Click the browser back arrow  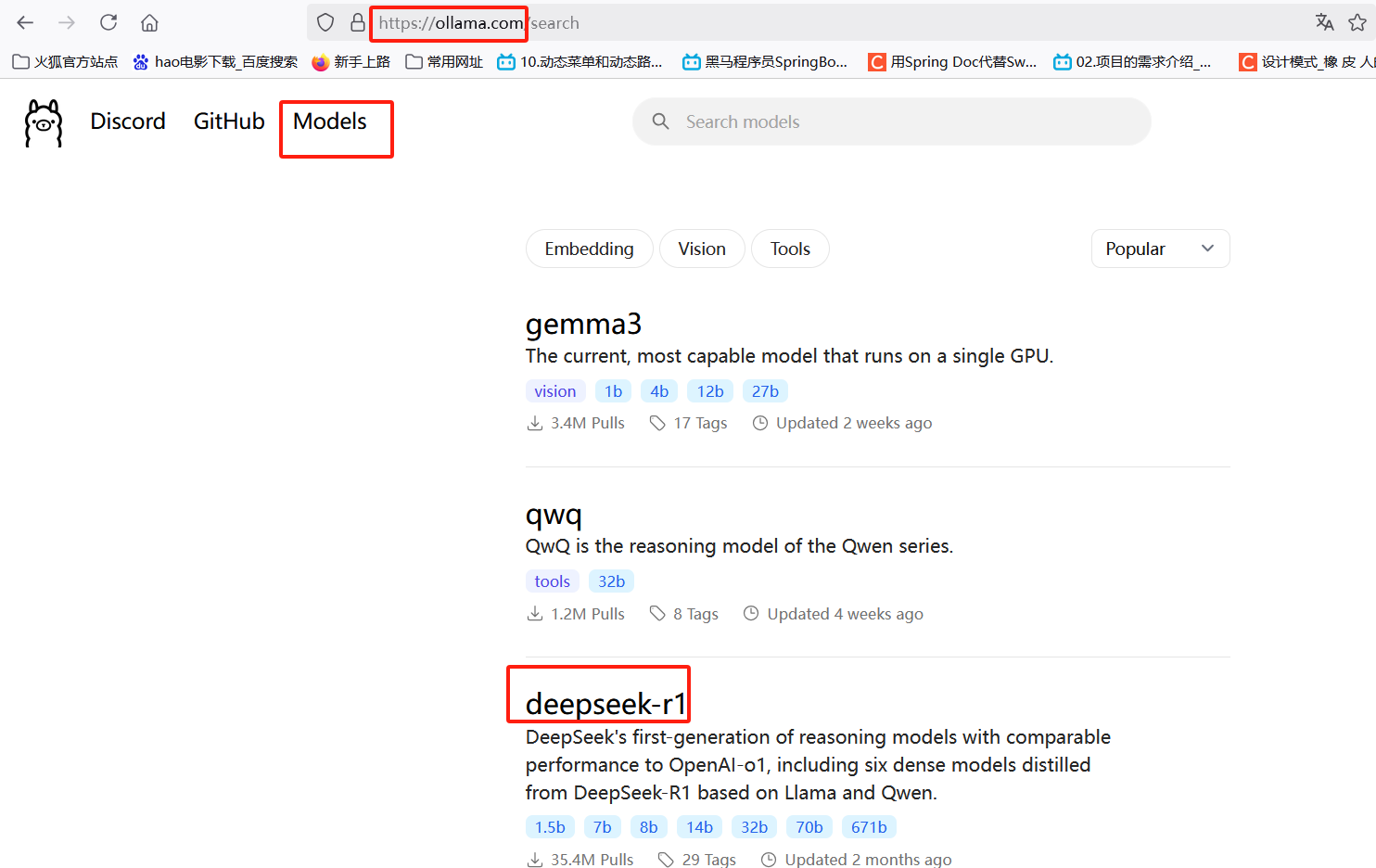(x=25, y=22)
